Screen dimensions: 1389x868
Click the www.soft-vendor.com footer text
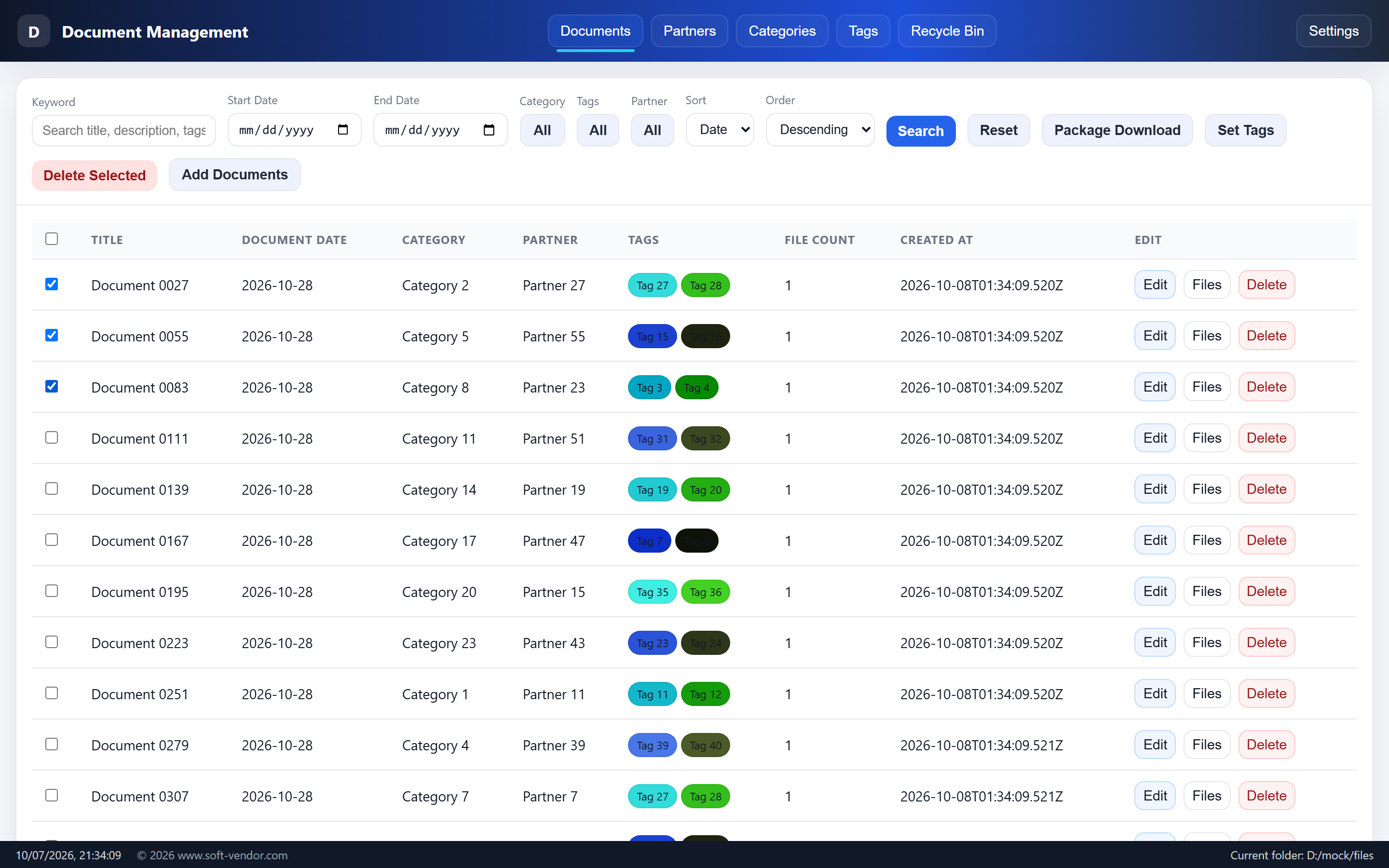(x=232, y=855)
